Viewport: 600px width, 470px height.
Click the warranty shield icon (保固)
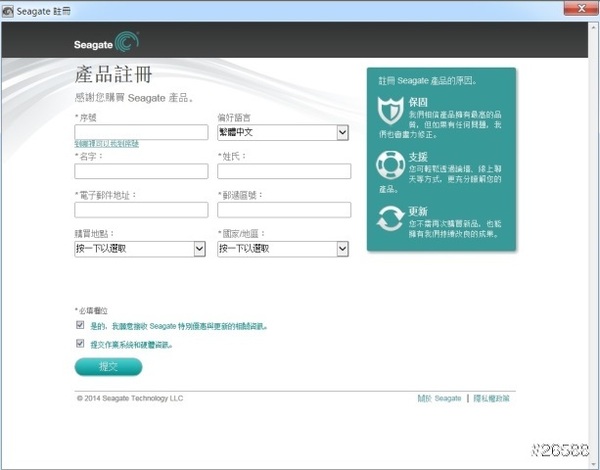(x=389, y=110)
